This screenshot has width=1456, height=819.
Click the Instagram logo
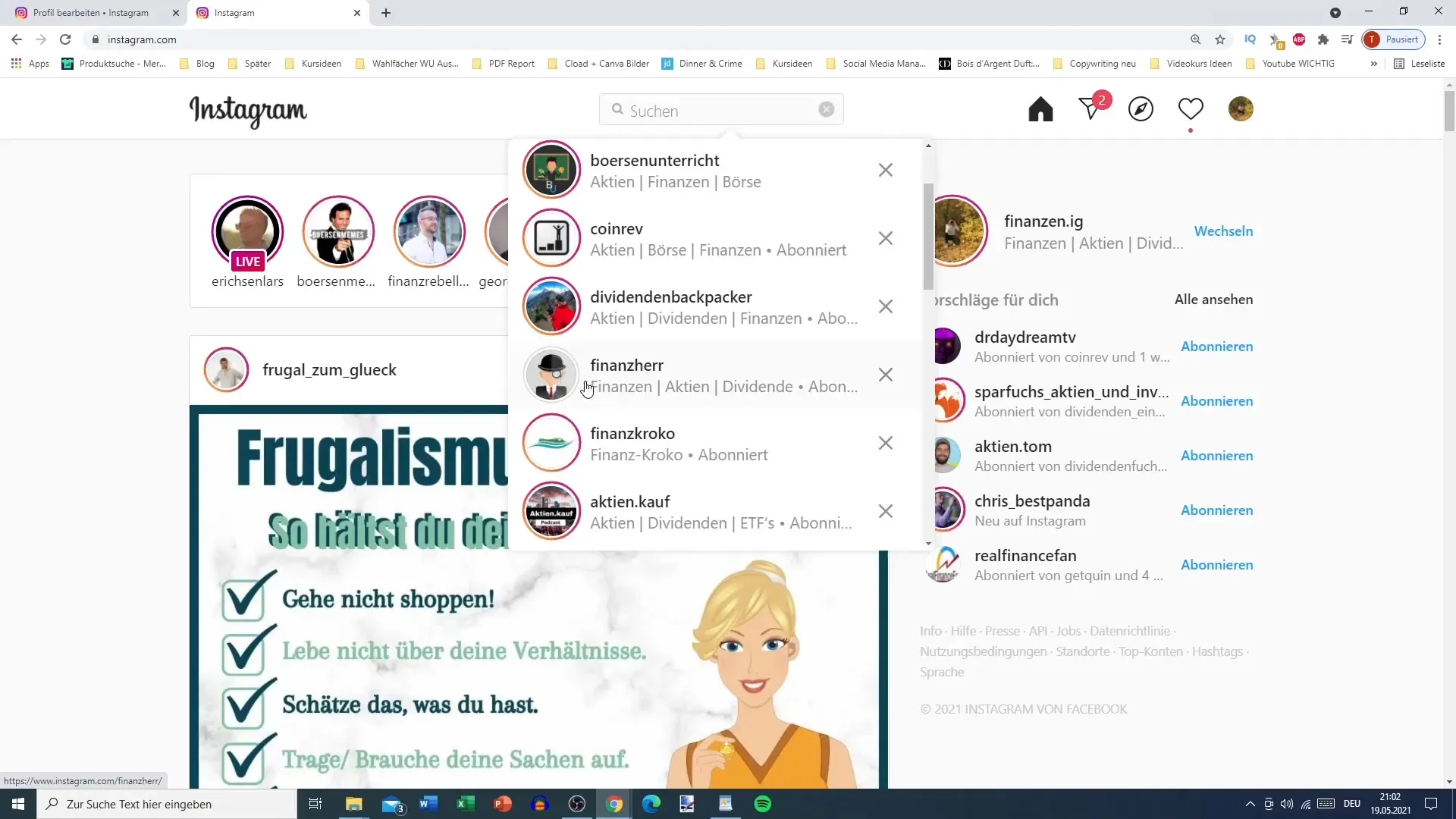pyautogui.click(x=248, y=111)
